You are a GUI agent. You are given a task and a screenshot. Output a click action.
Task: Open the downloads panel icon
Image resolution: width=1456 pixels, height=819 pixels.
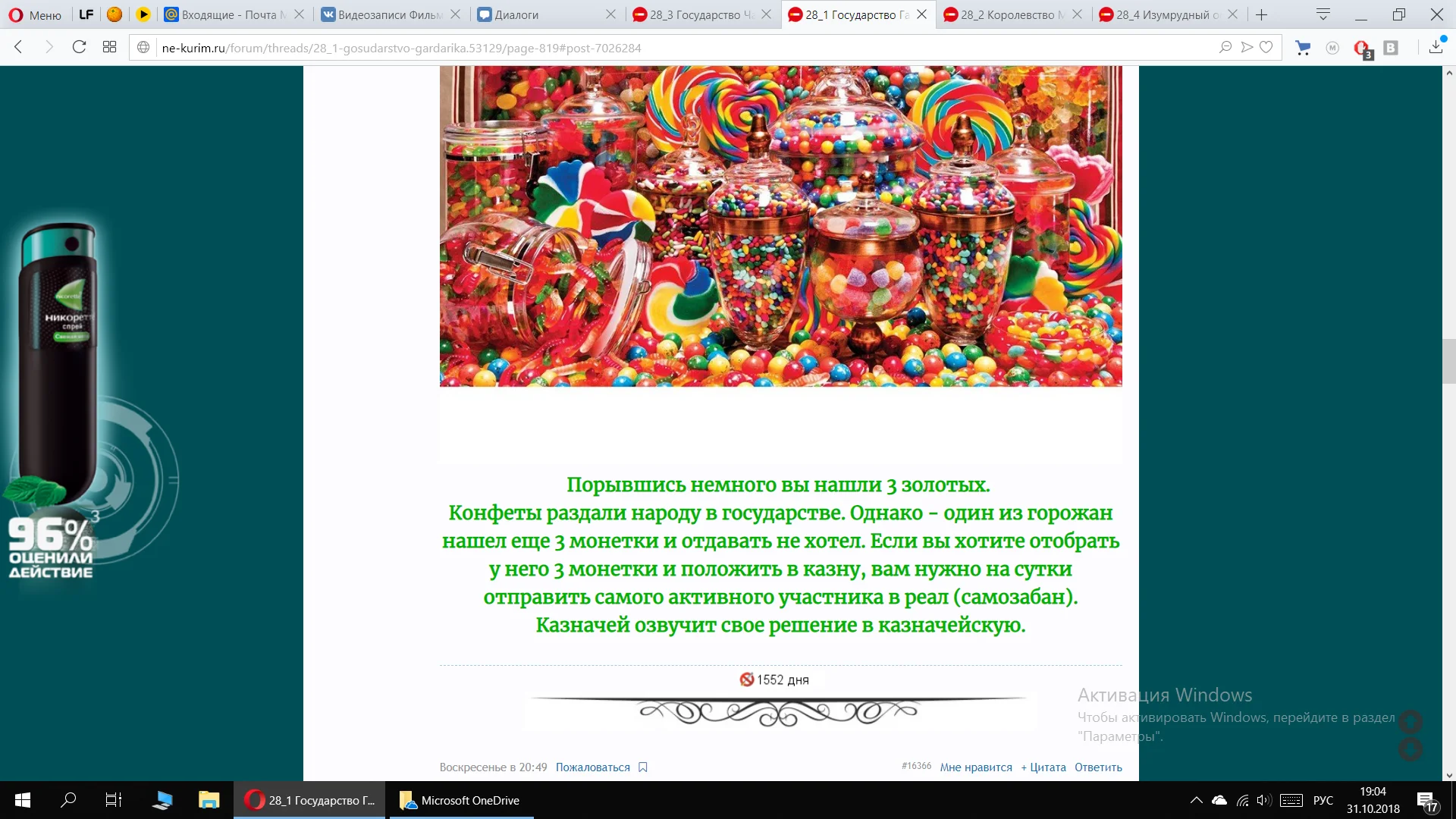[x=1436, y=47]
